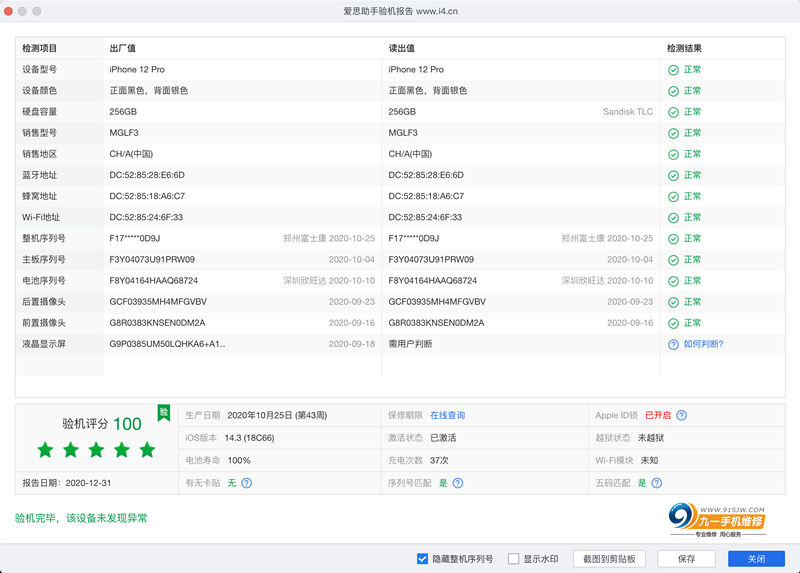This screenshot has width=800, height=573.
Task: Click the 需用户判断 cell
Action: tap(410, 344)
